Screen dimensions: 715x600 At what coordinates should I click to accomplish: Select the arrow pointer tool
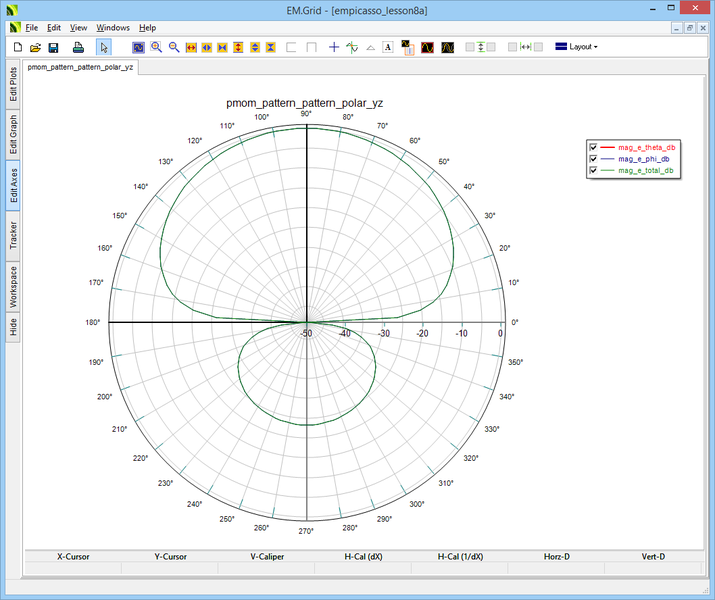click(x=104, y=47)
